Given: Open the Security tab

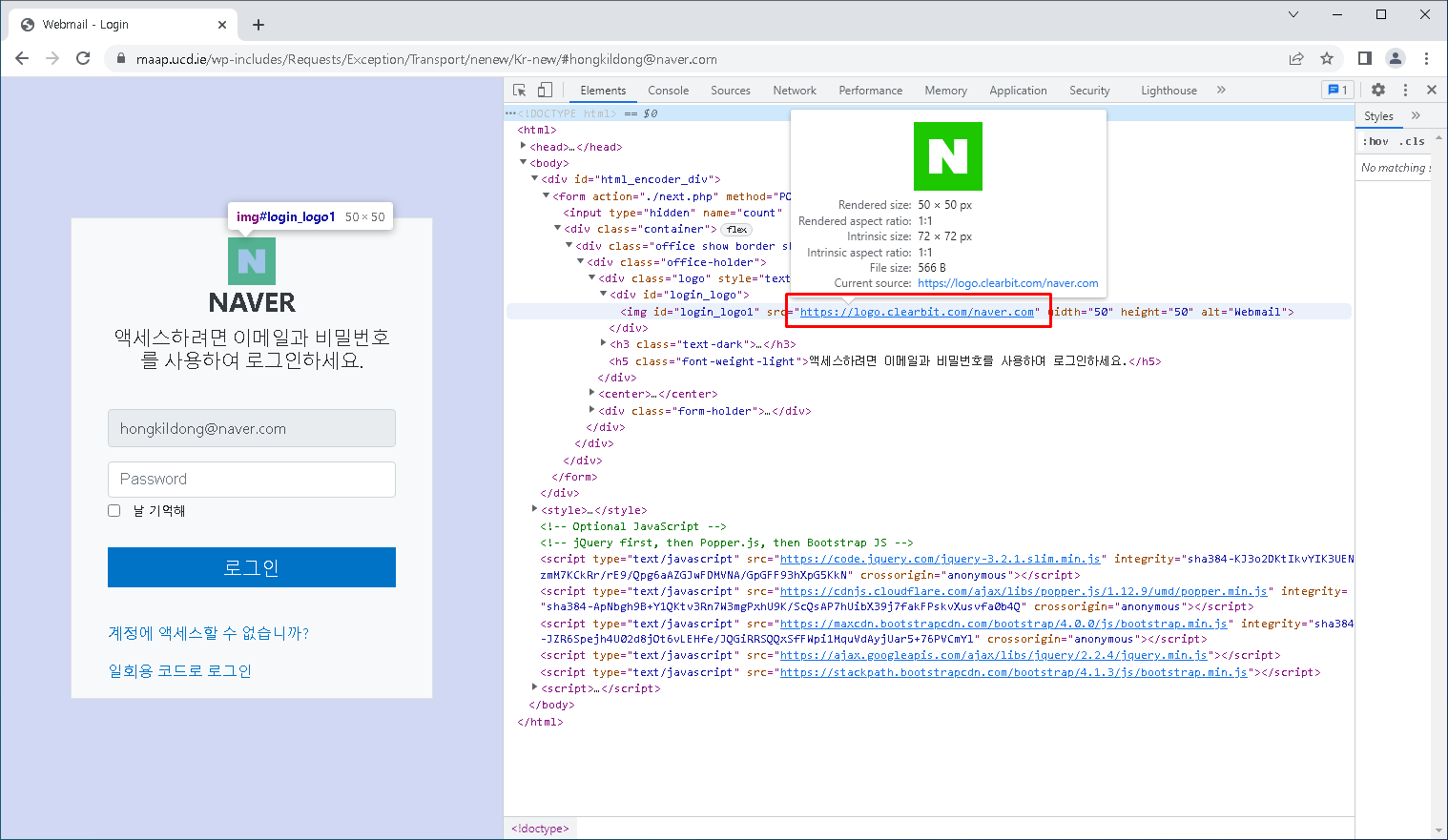Looking at the screenshot, I should click(1089, 91).
